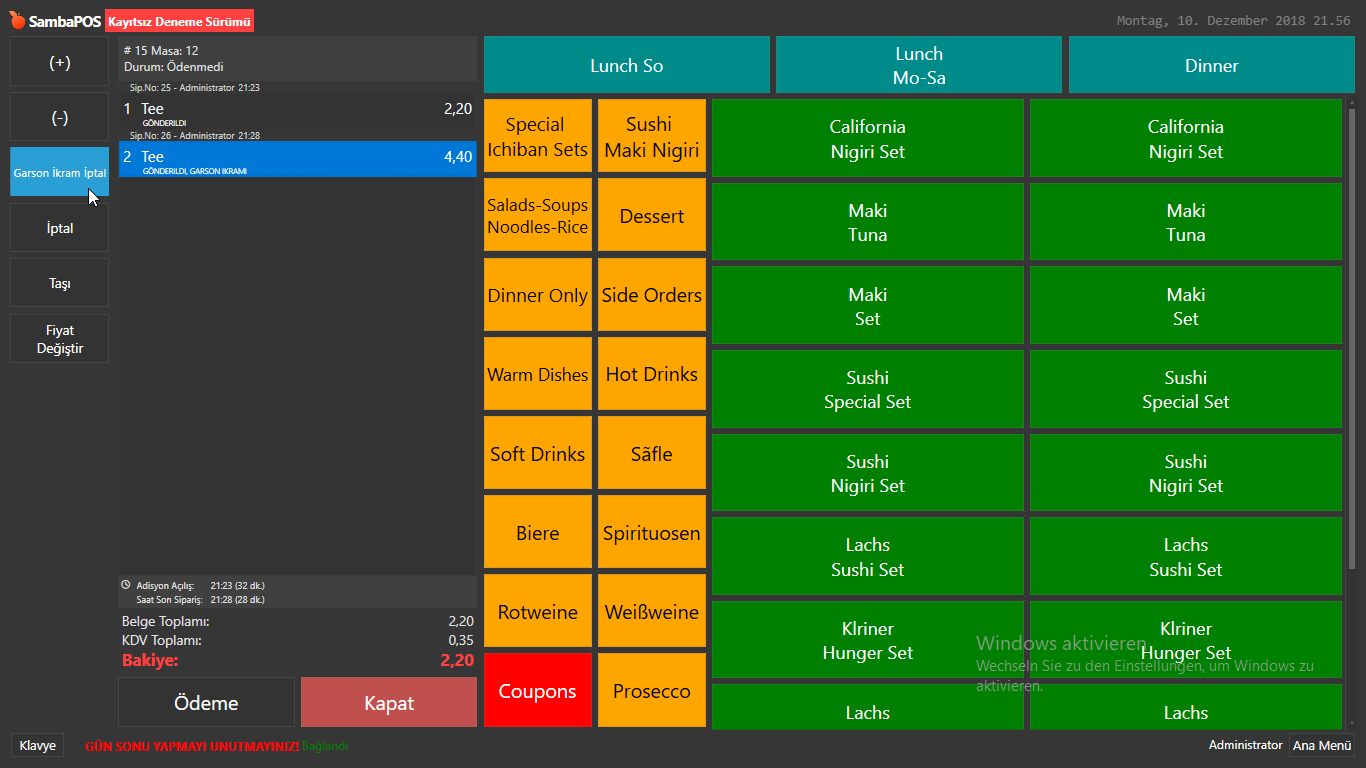Screen dimensions: 1366x768
Task: Open the Klavye on-screen keyboard
Action: click(37, 745)
